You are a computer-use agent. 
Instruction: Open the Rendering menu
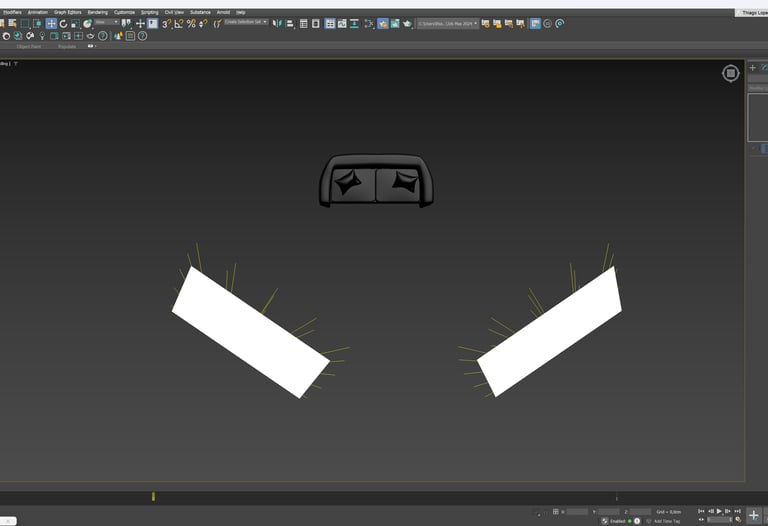point(97,12)
